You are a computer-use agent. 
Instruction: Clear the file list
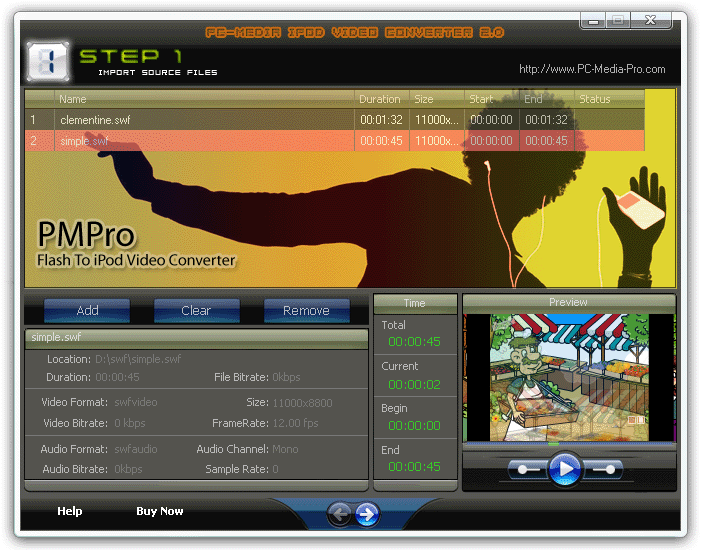point(197,310)
